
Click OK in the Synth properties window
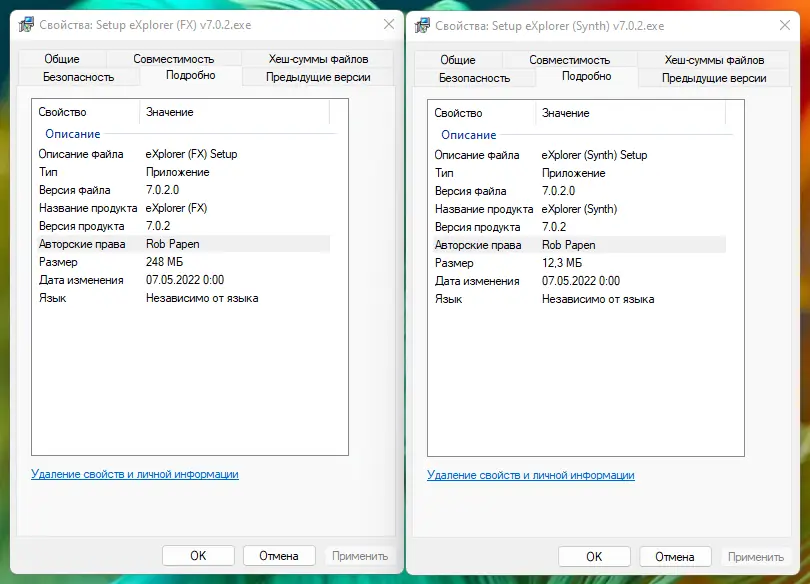tap(594, 557)
